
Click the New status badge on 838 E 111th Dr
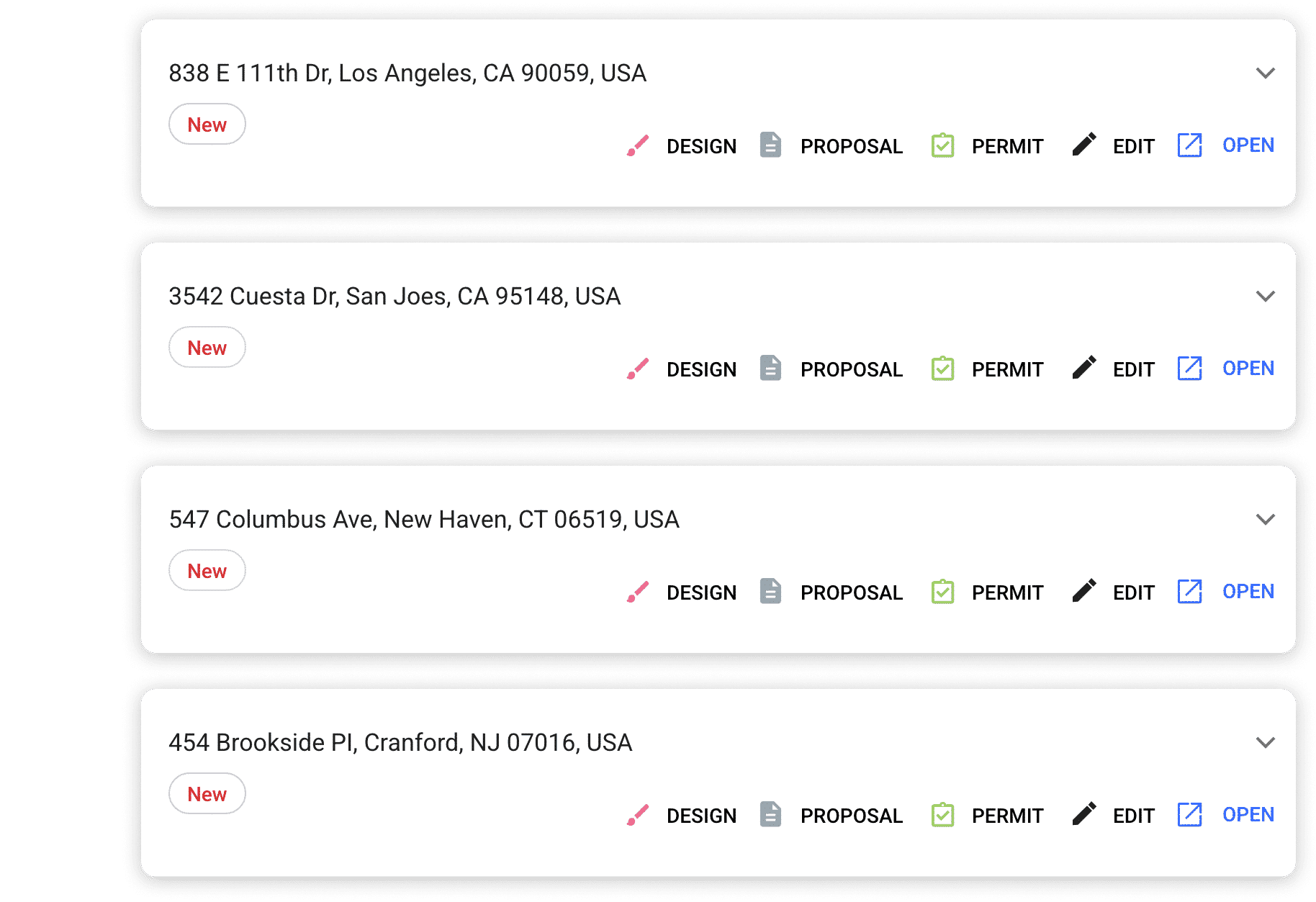(x=207, y=125)
